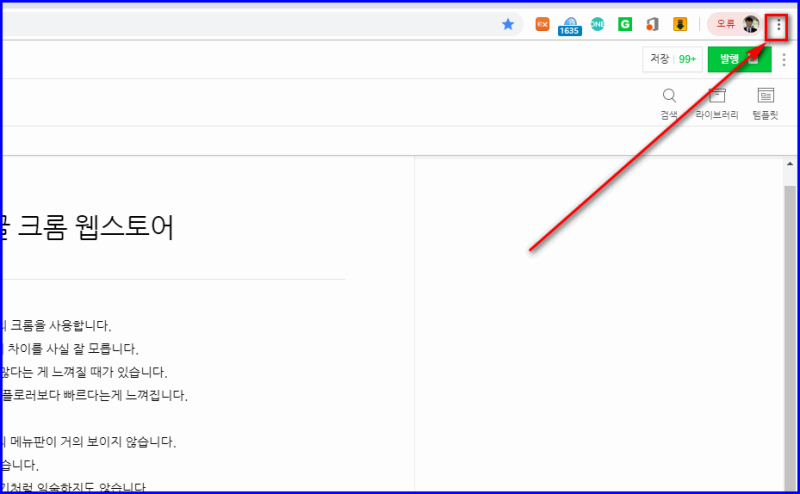Open the 라이브러리 library panel
Viewport: 800px width, 494px height.
717,104
